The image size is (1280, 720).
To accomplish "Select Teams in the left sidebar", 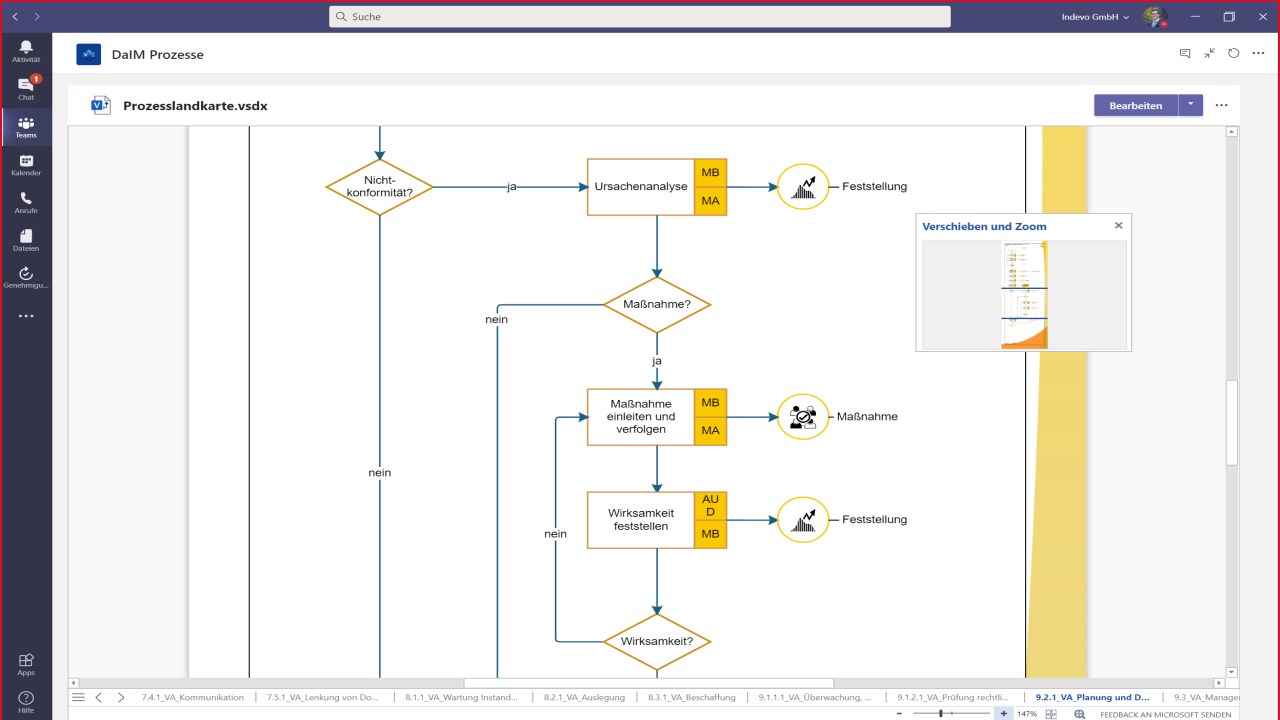I will (x=26, y=127).
